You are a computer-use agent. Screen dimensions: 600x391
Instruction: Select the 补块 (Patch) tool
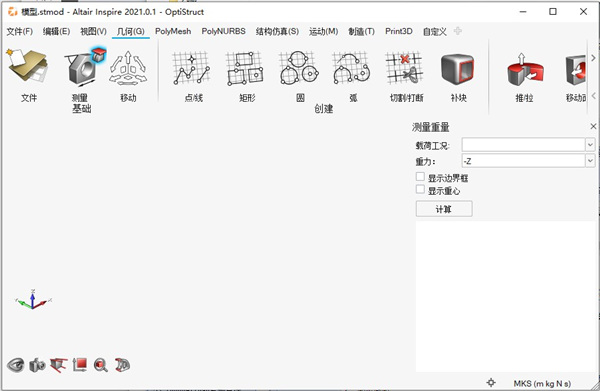click(x=458, y=69)
